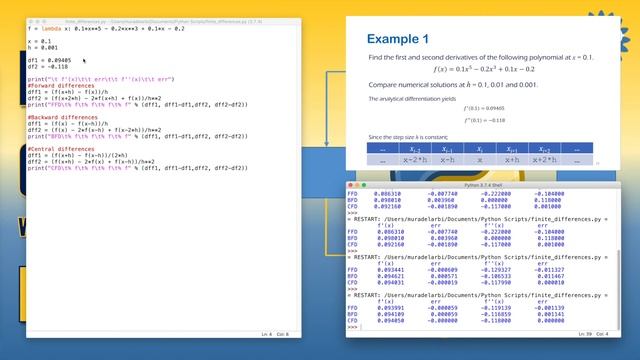This screenshot has height=360, width=640.
Task: Click the Python Shell vertical scrollbar thumb
Action: 618,289
